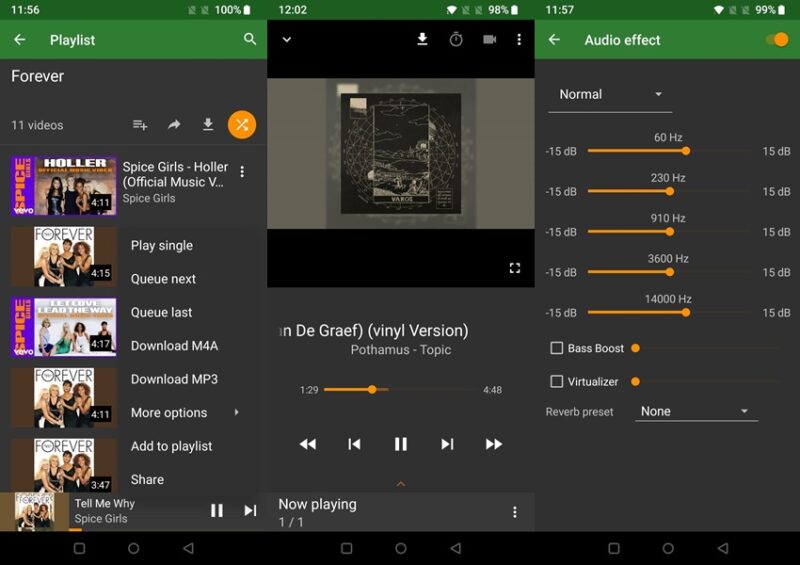
Task: Enter fullscreen on the video
Action: [x=515, y=268]
